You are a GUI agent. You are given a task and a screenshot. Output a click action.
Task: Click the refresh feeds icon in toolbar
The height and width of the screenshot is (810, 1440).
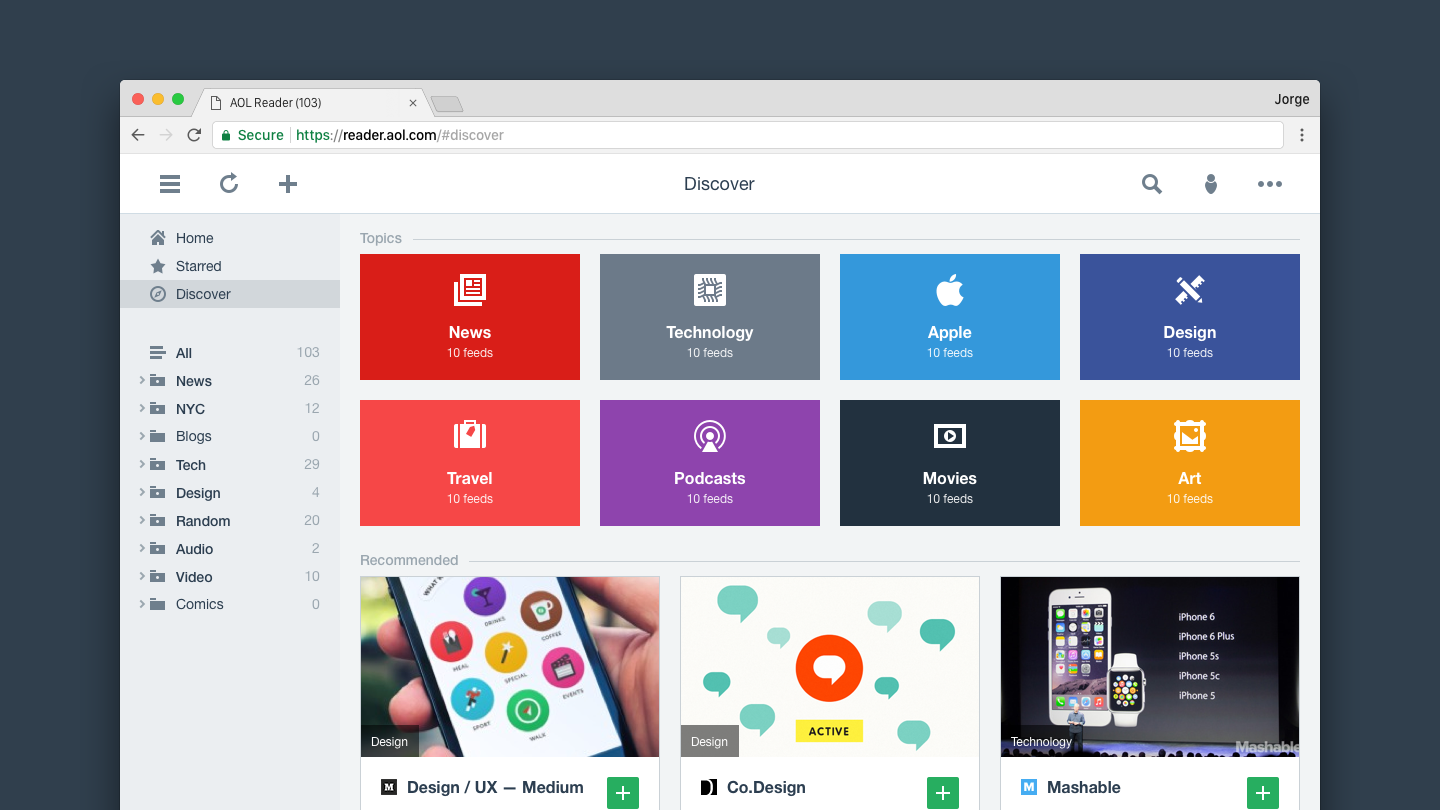tap(229, 184)
